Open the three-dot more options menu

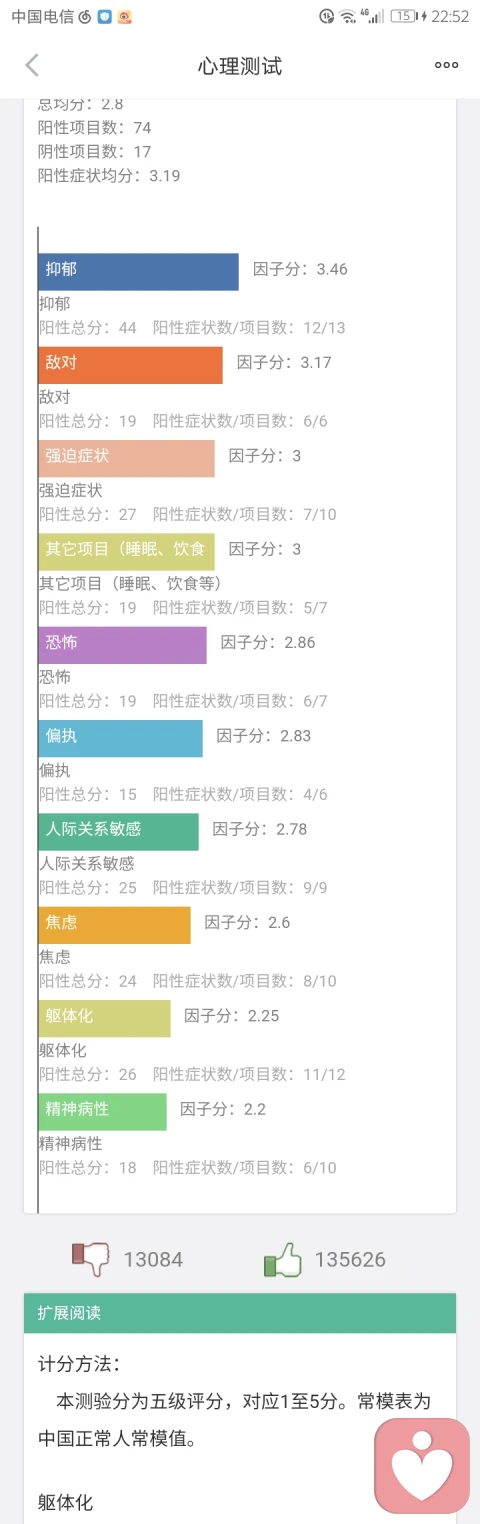click(x=446, y=66)
